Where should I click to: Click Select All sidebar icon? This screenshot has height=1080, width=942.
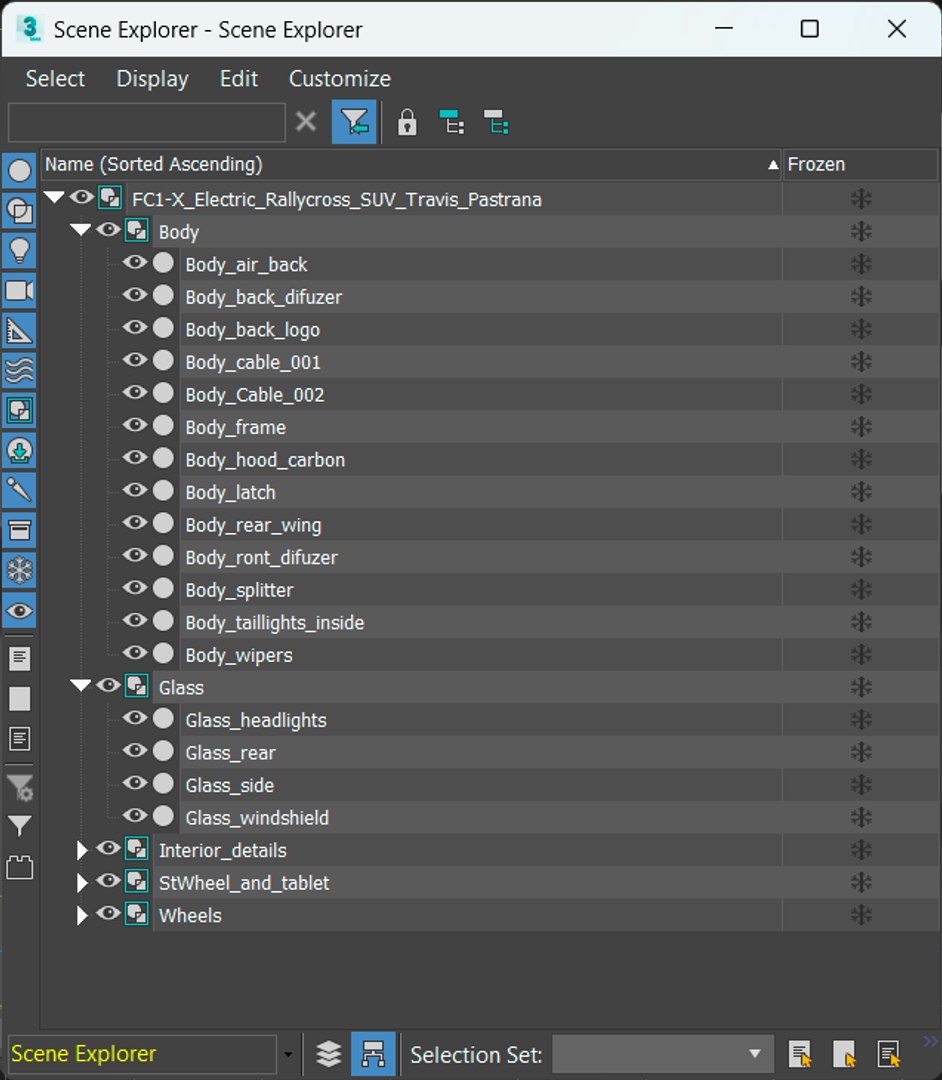(19, 658)
